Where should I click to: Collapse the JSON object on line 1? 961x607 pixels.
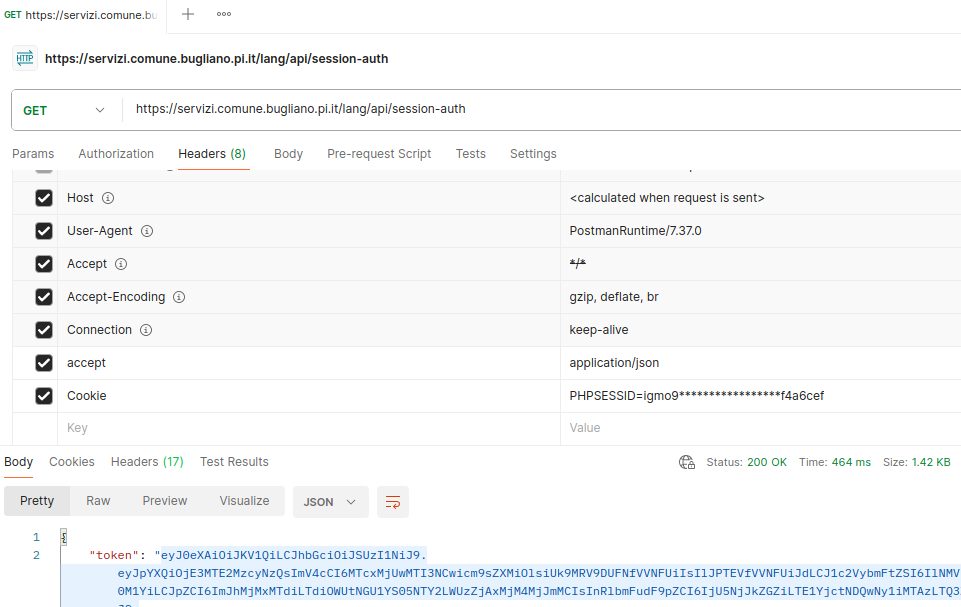pyautogui.click(x=63, y=537)
